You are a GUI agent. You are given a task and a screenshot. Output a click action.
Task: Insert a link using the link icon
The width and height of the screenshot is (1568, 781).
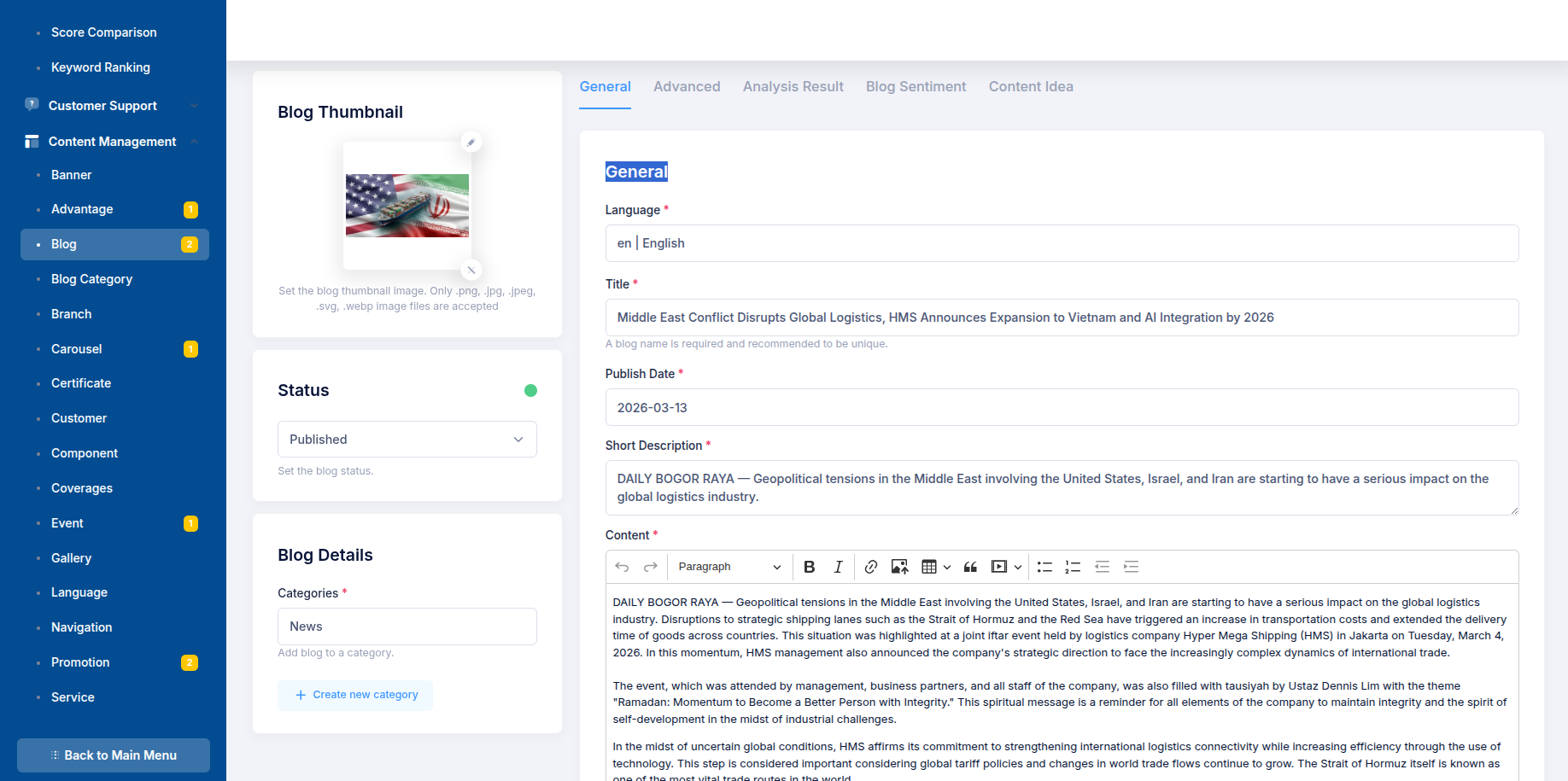point(870,567)
